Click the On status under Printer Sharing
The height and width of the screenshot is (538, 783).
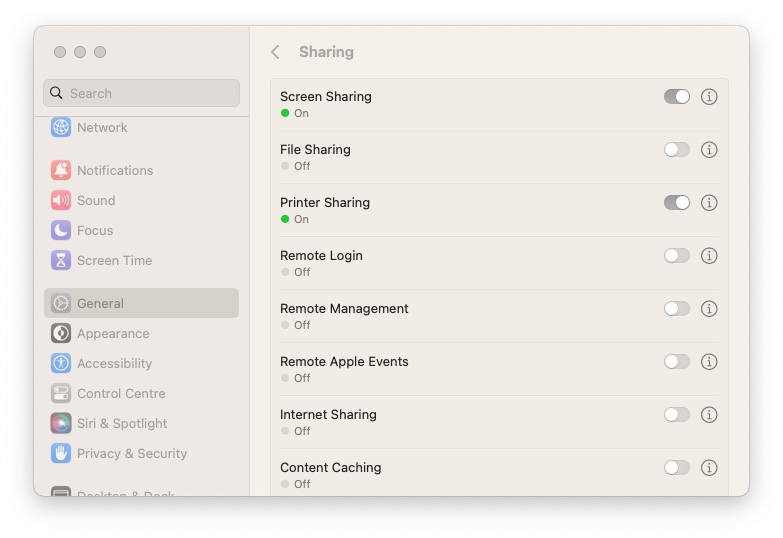(301, 219)
